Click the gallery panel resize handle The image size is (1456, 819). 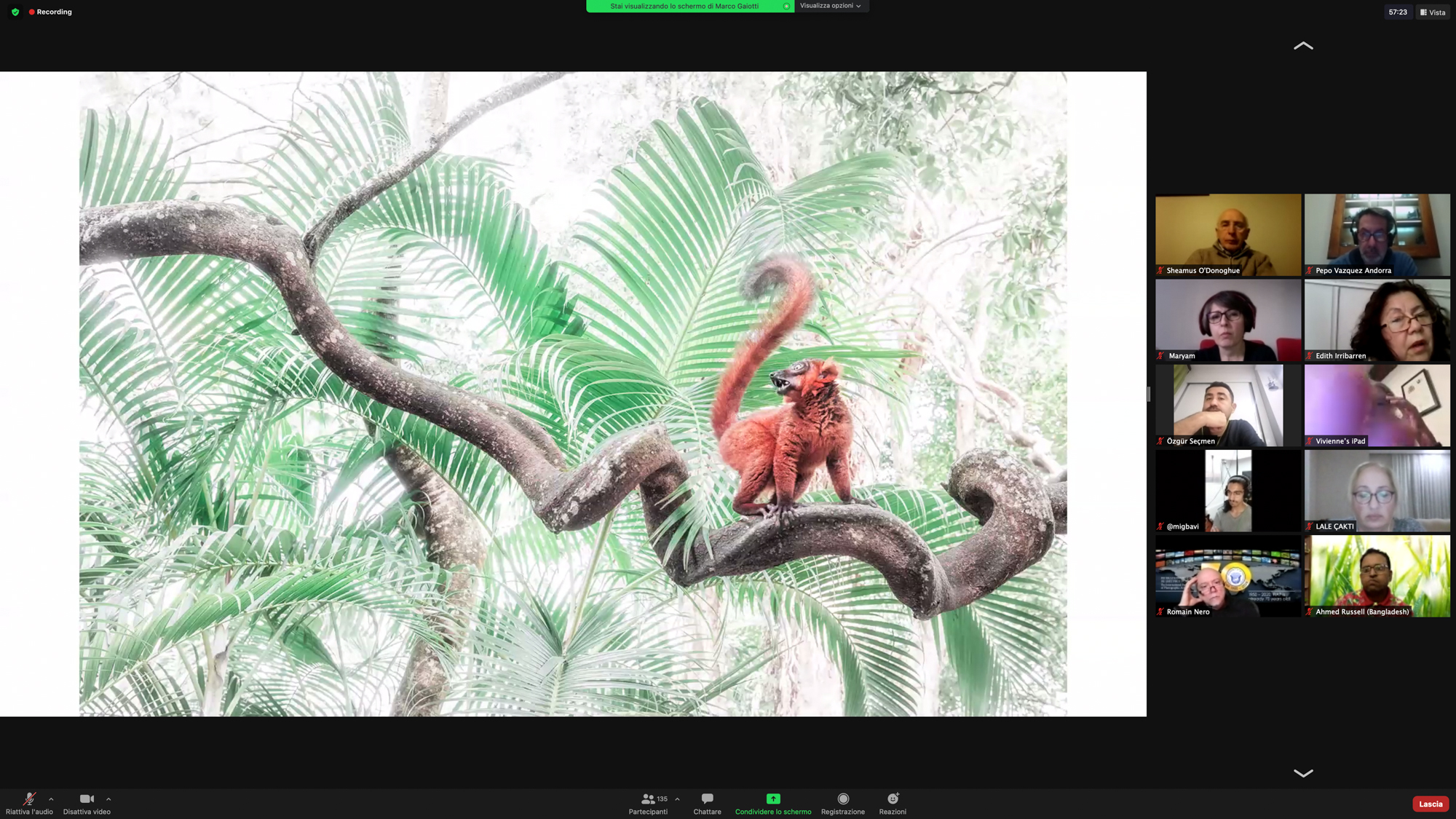1149,394
